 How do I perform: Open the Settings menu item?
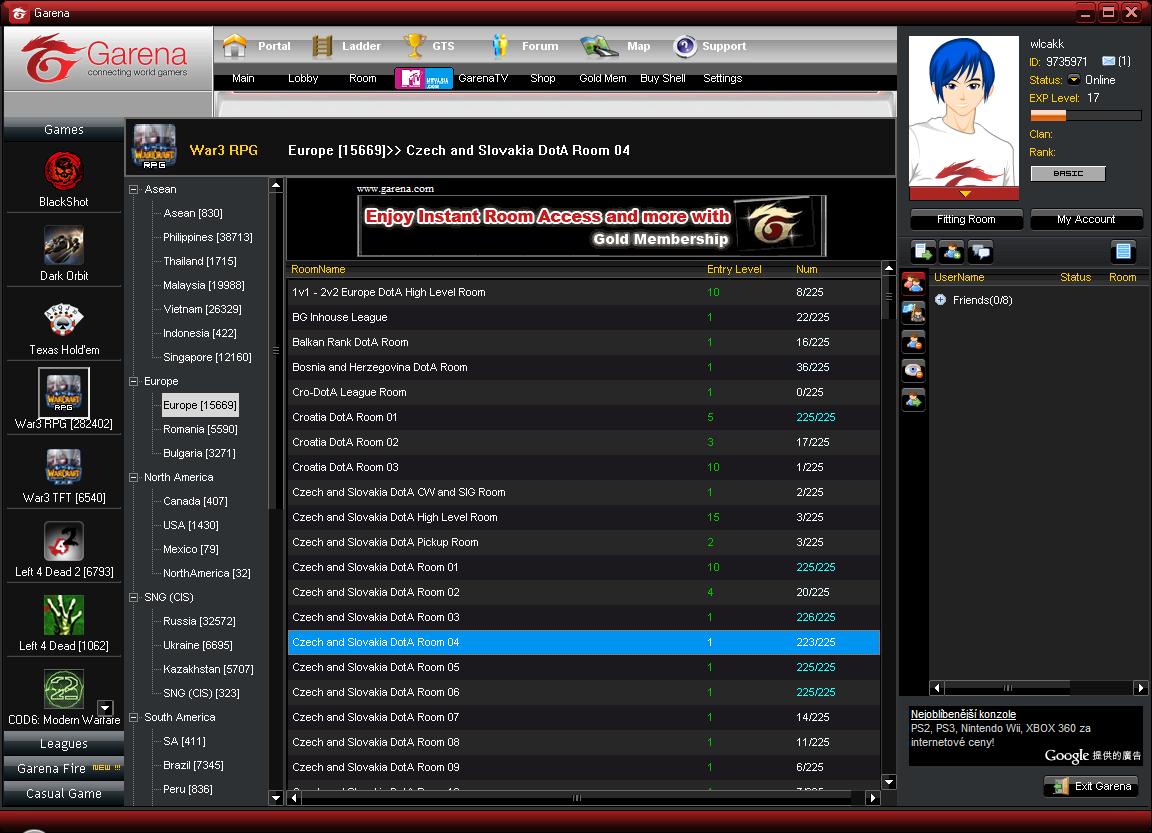click(x=722, y=78)
